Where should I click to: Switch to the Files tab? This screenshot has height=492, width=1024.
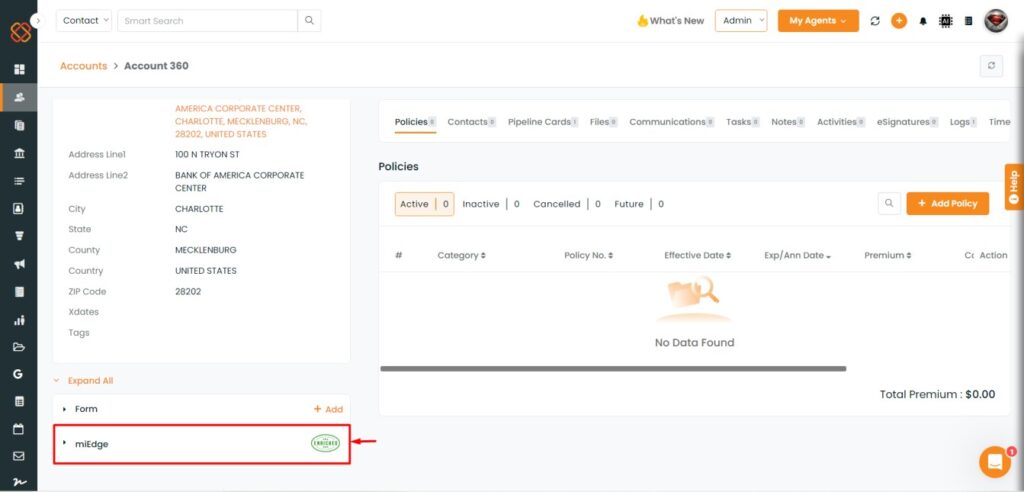click(603, 122)
